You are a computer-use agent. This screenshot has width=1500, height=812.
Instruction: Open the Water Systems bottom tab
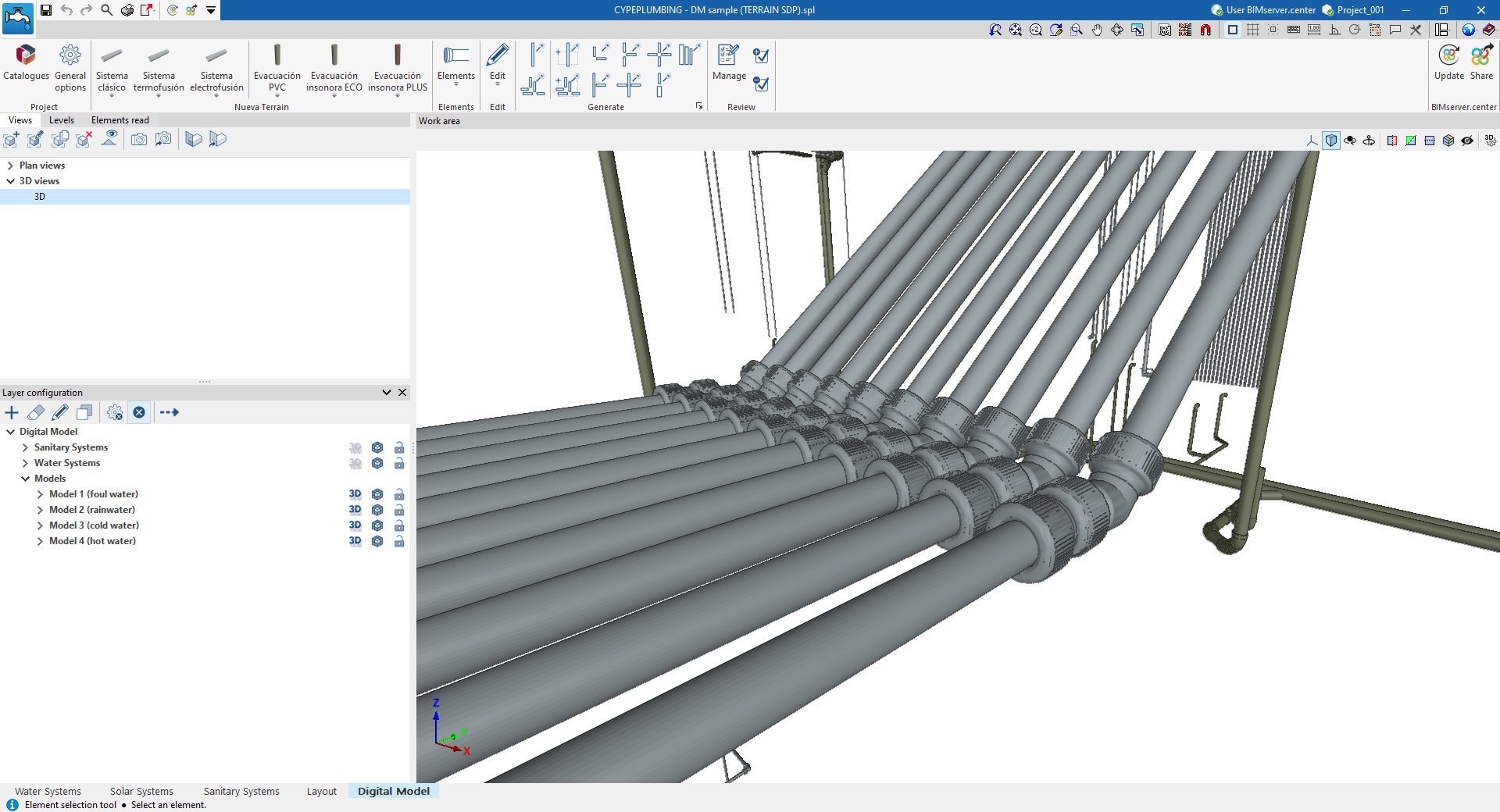coord(48,791)
